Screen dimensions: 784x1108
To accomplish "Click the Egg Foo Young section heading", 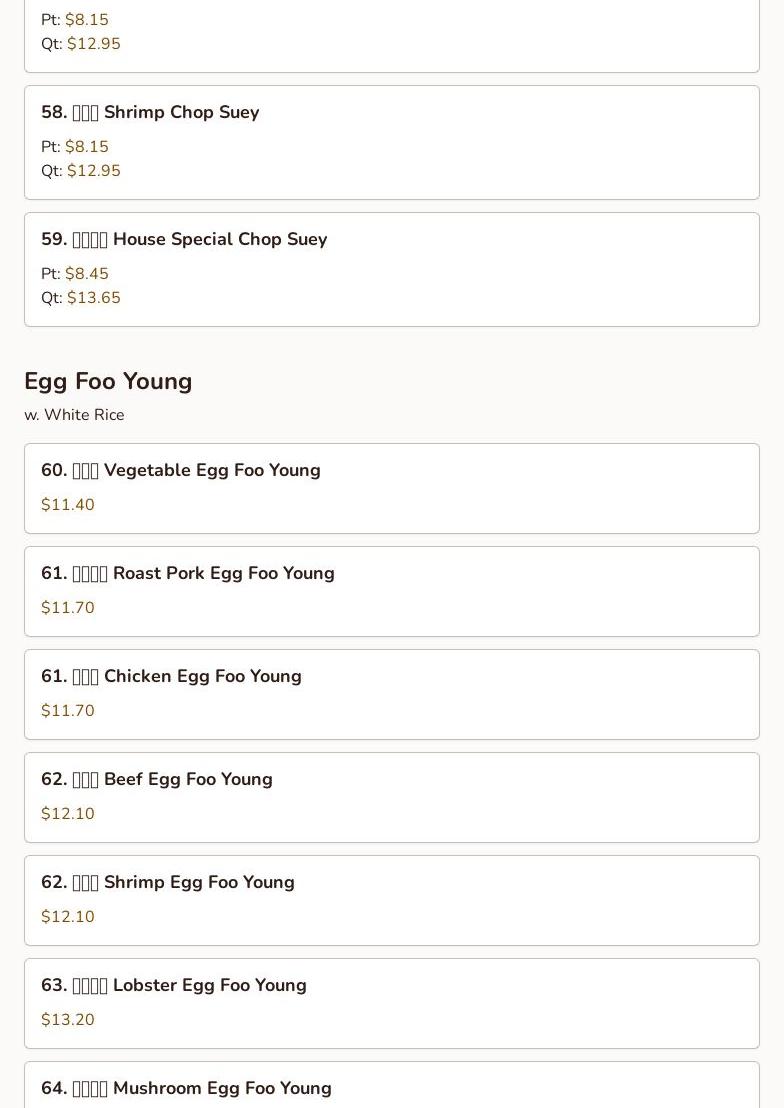I will [108, 381].
